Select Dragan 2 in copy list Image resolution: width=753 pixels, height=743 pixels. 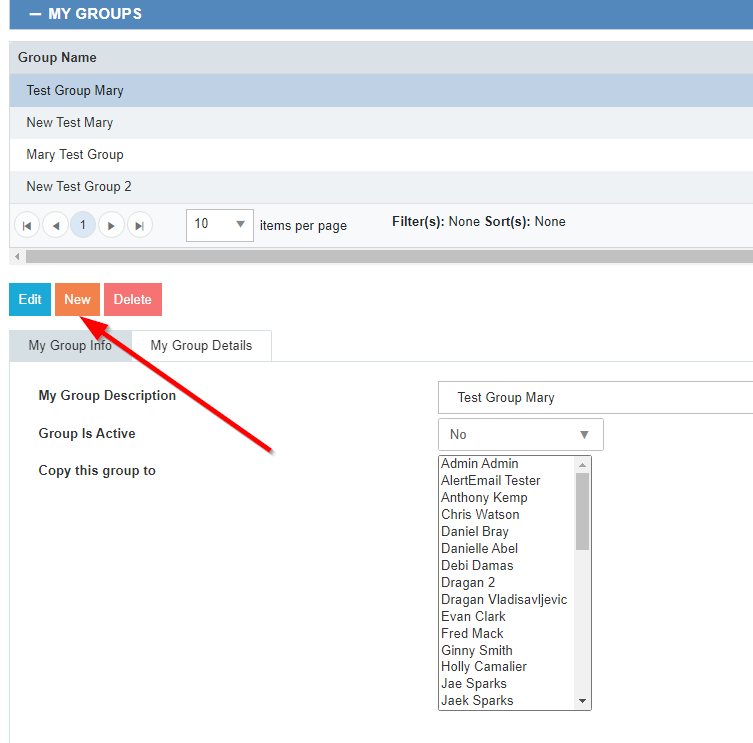coord(507,583)
